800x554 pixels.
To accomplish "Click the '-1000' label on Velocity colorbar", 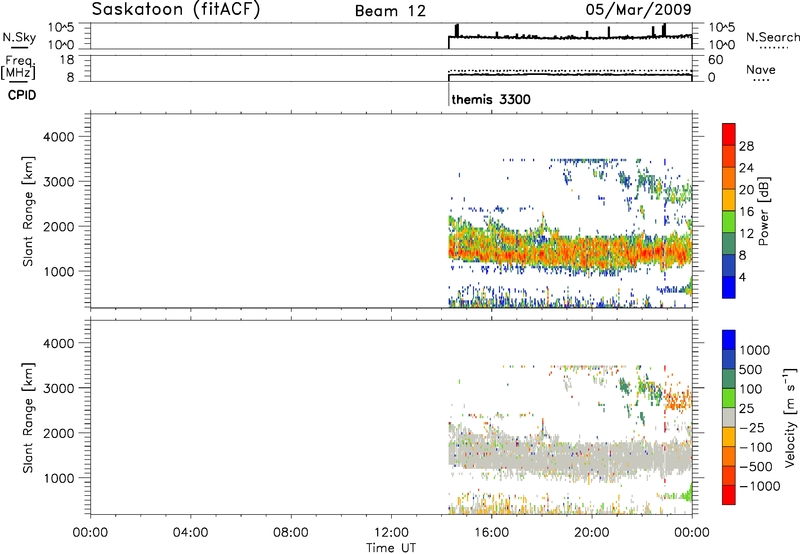I will click(x=759, y=486).
